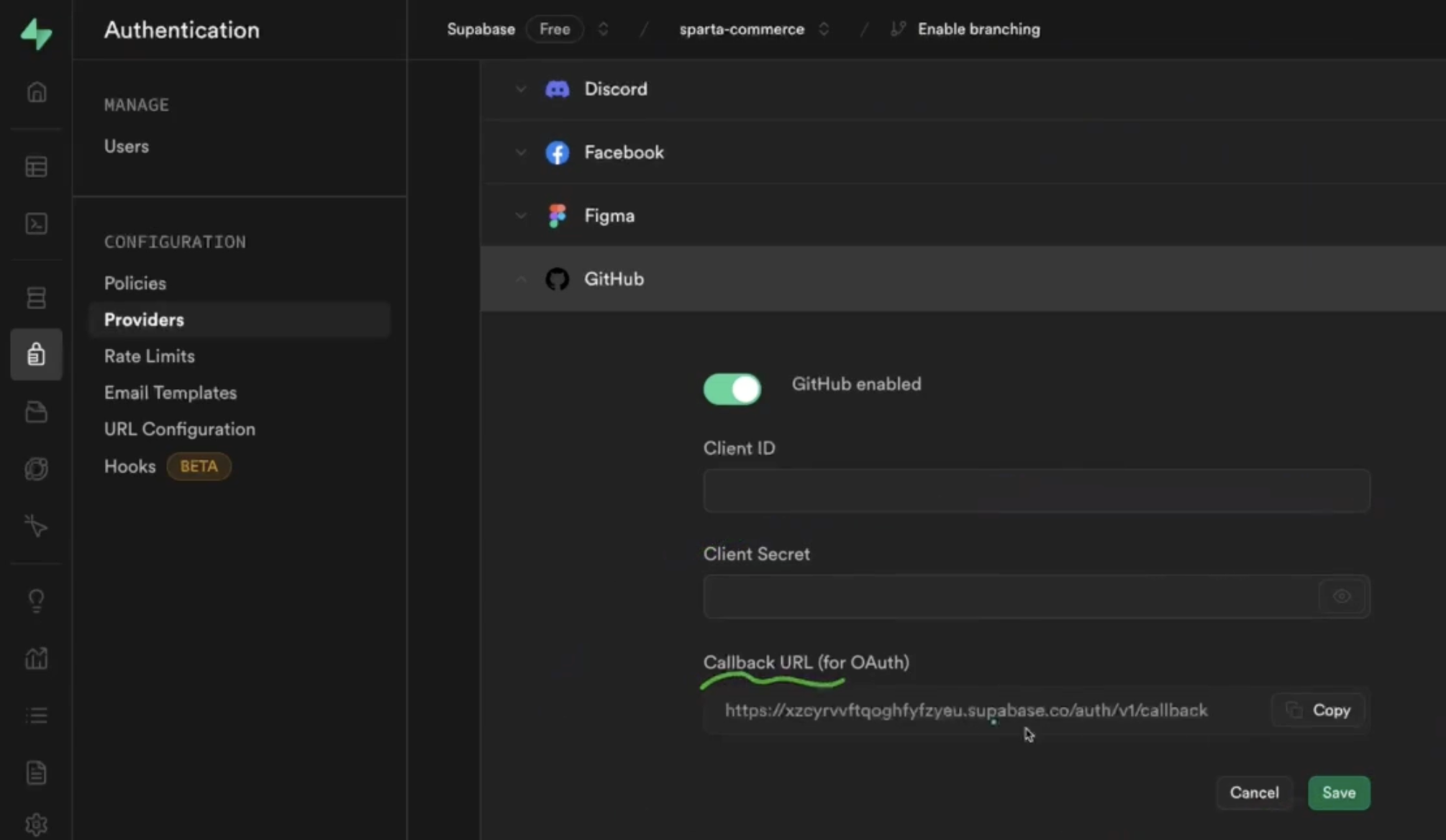
Task: Click Enable branching in top bar
Action: (x=978, y=29)
